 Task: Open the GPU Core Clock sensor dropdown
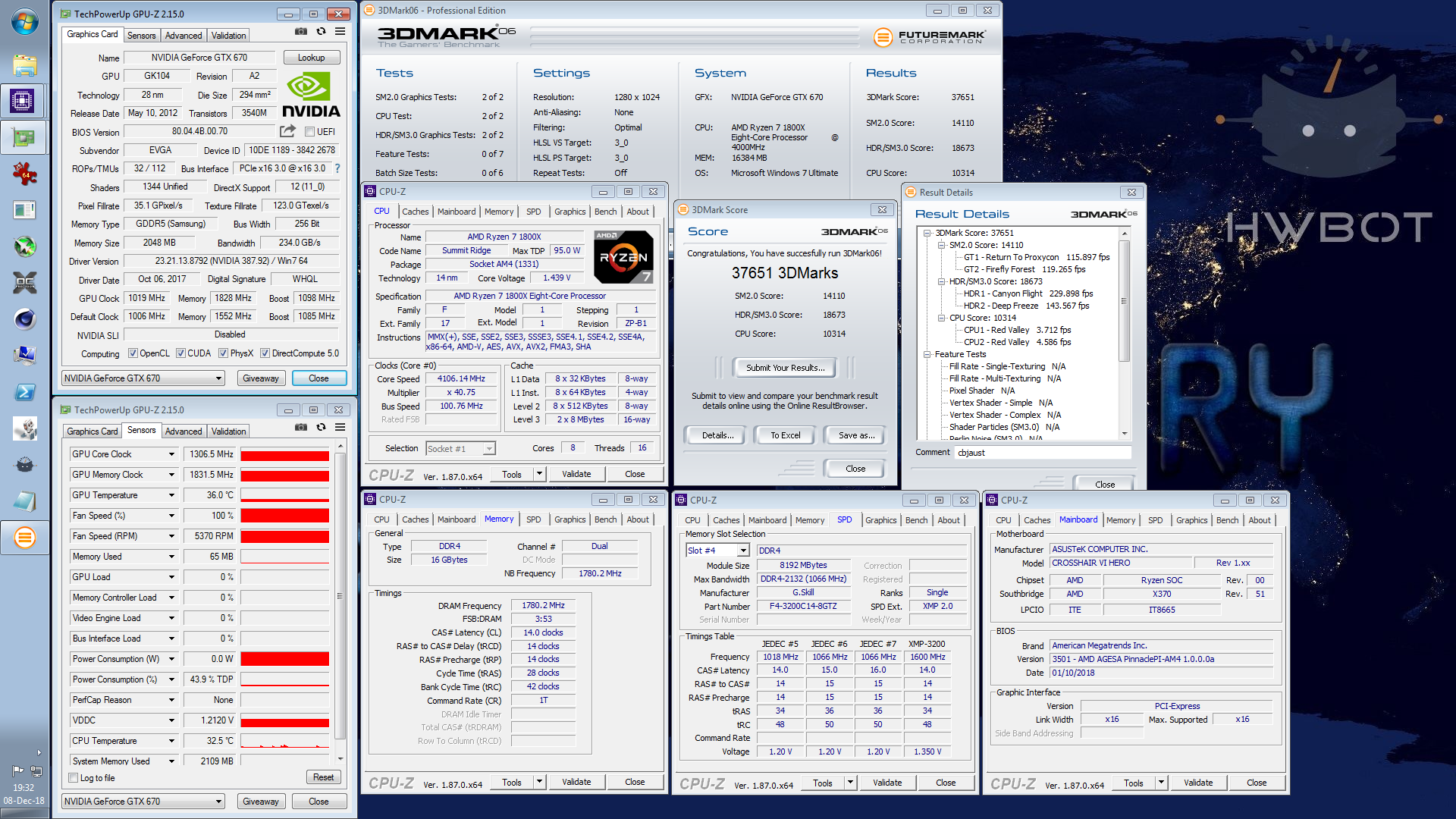[x=171, y=454]
